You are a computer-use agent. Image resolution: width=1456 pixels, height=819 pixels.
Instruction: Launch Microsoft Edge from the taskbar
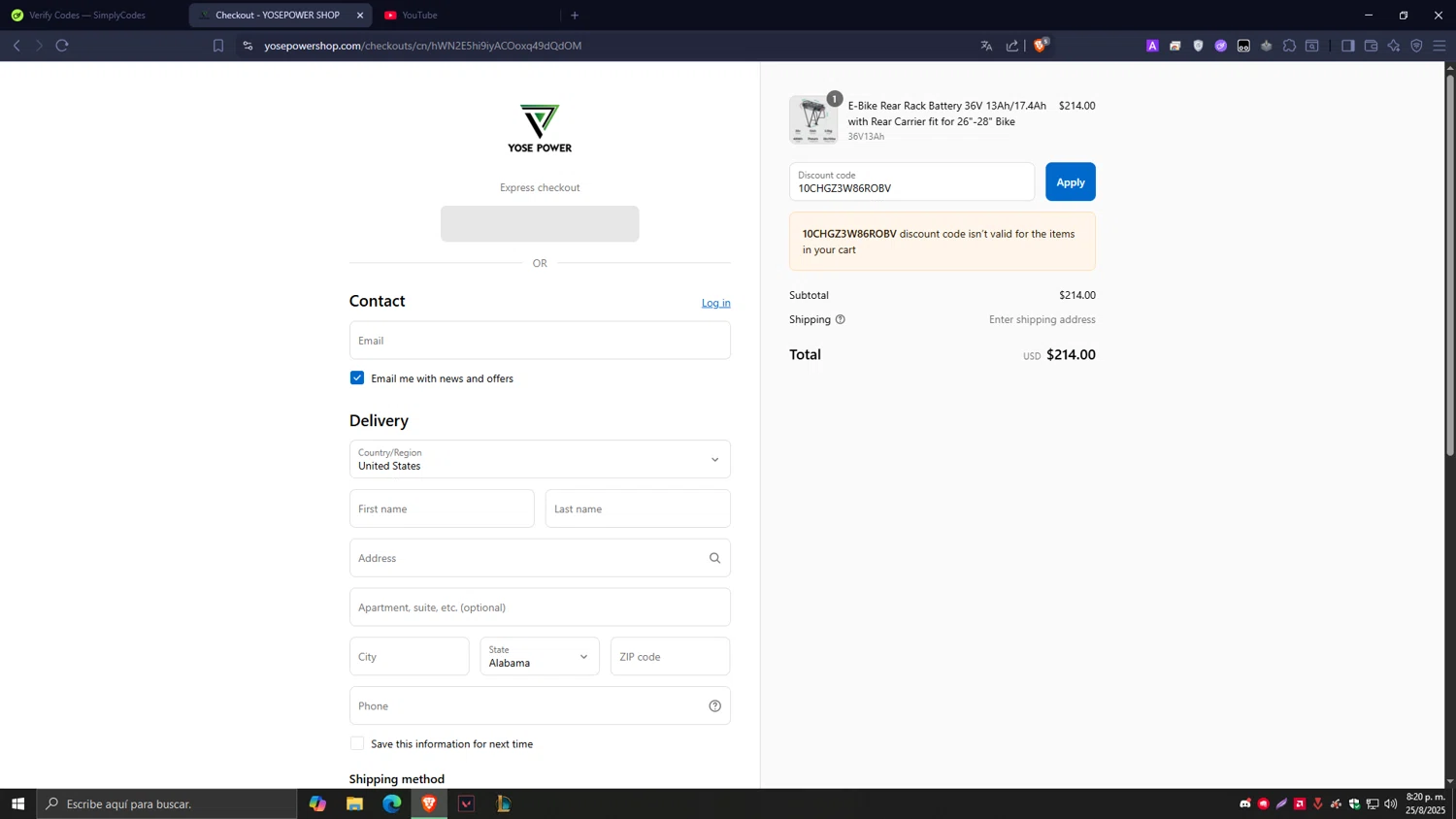click(x=391, y=803)
